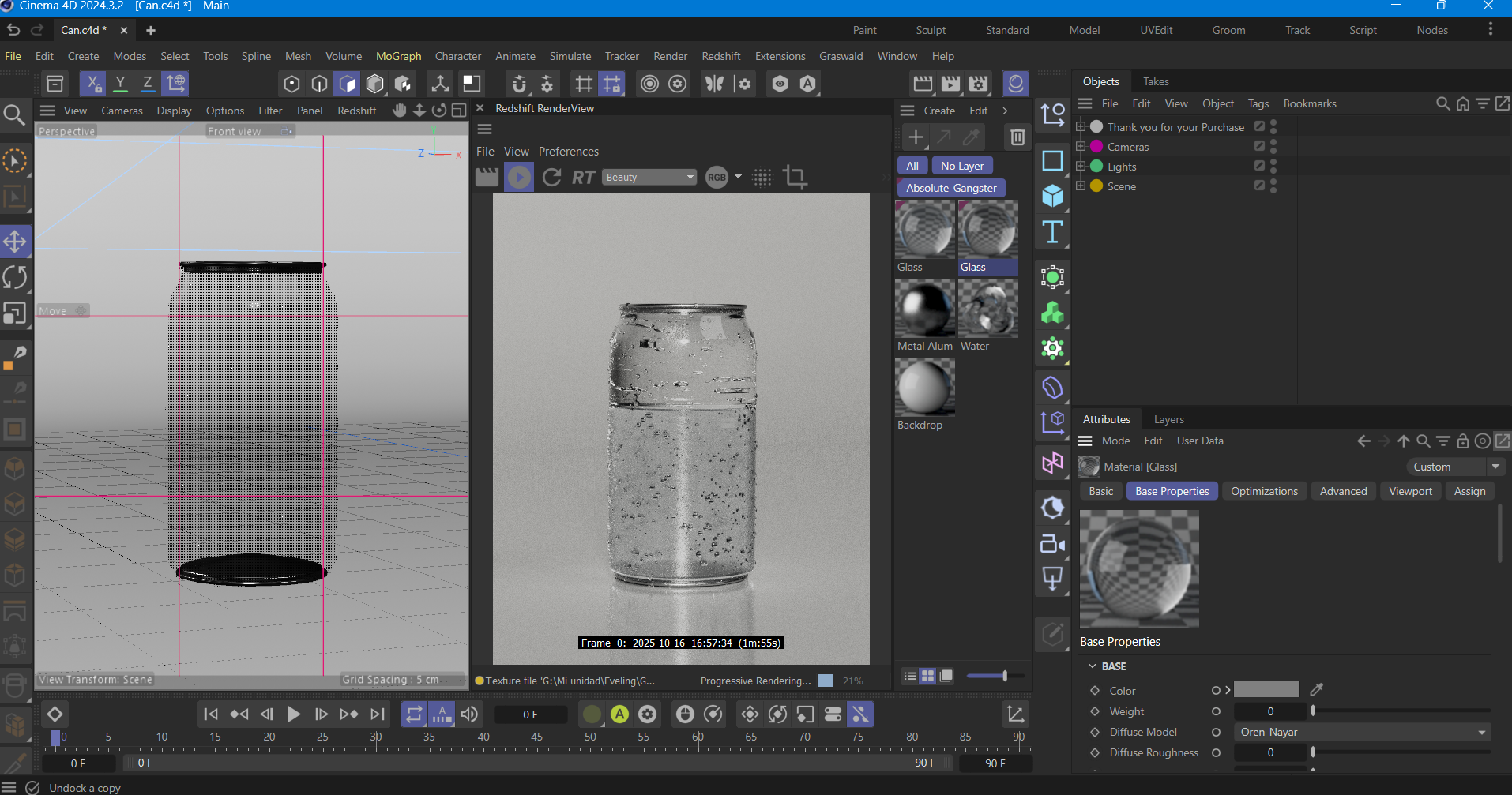Toggle layer checkbox for Cameras object
This screenshot has width=1512, height=795.
(1259, 146)
